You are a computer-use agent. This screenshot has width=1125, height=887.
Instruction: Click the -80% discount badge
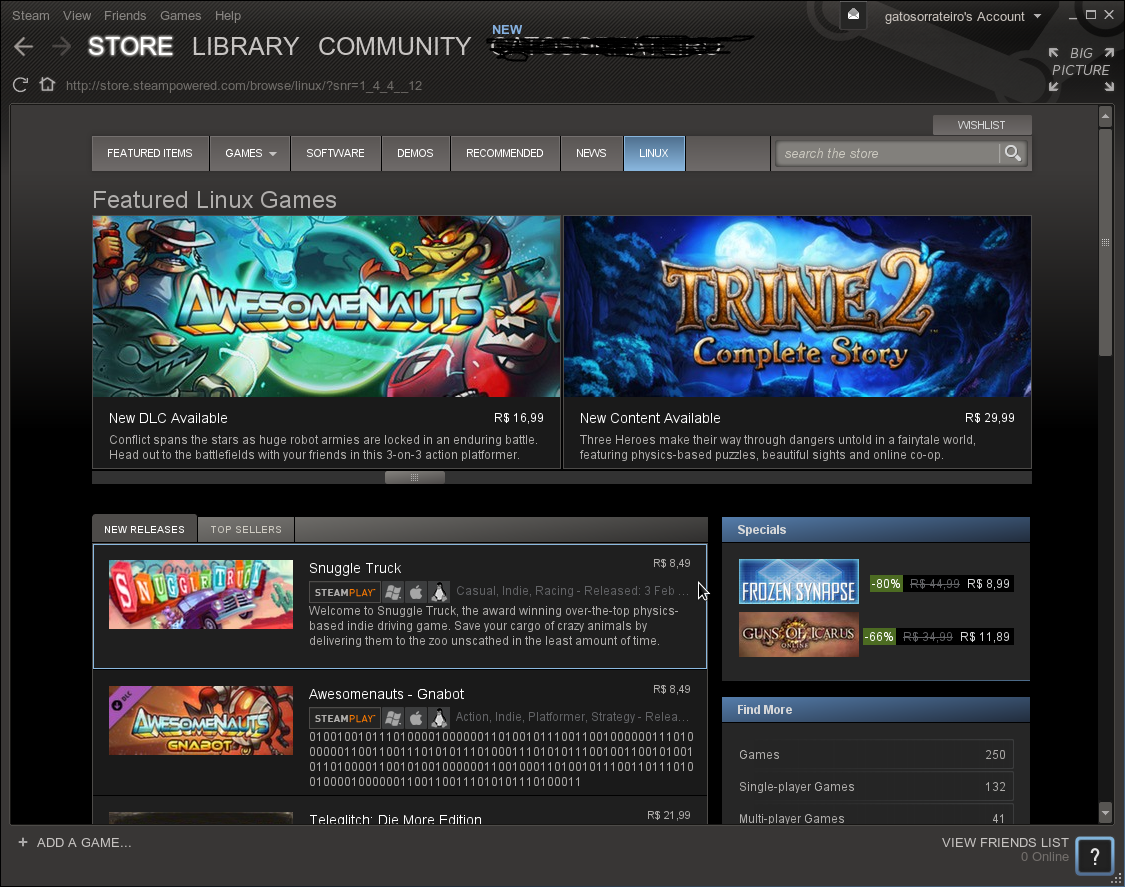(886, 583)
